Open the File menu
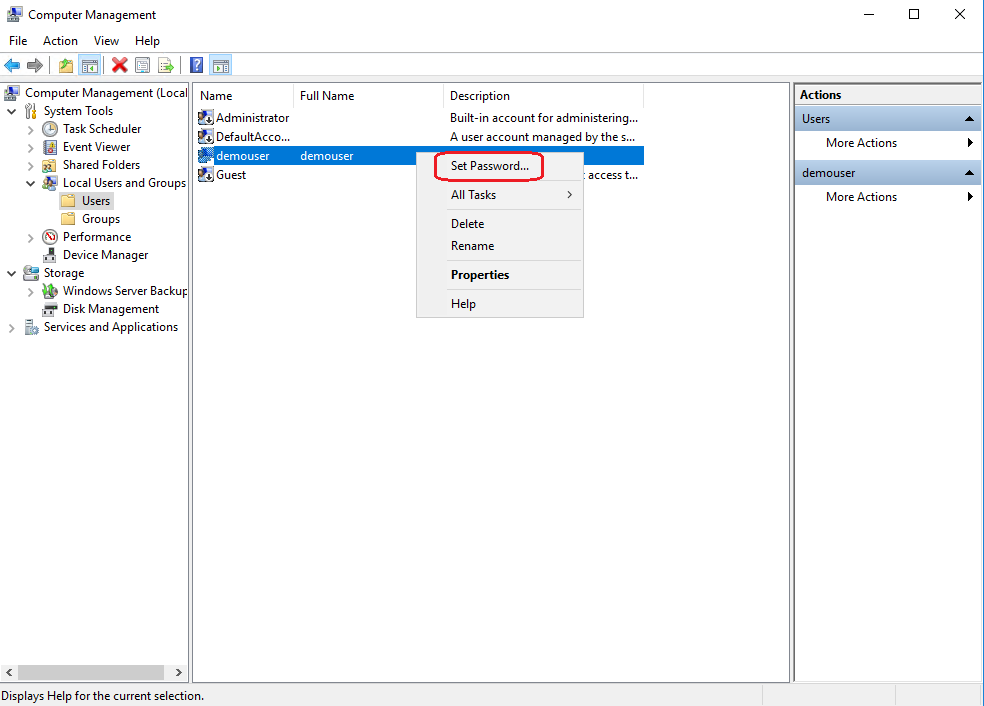 click(18, 41)
